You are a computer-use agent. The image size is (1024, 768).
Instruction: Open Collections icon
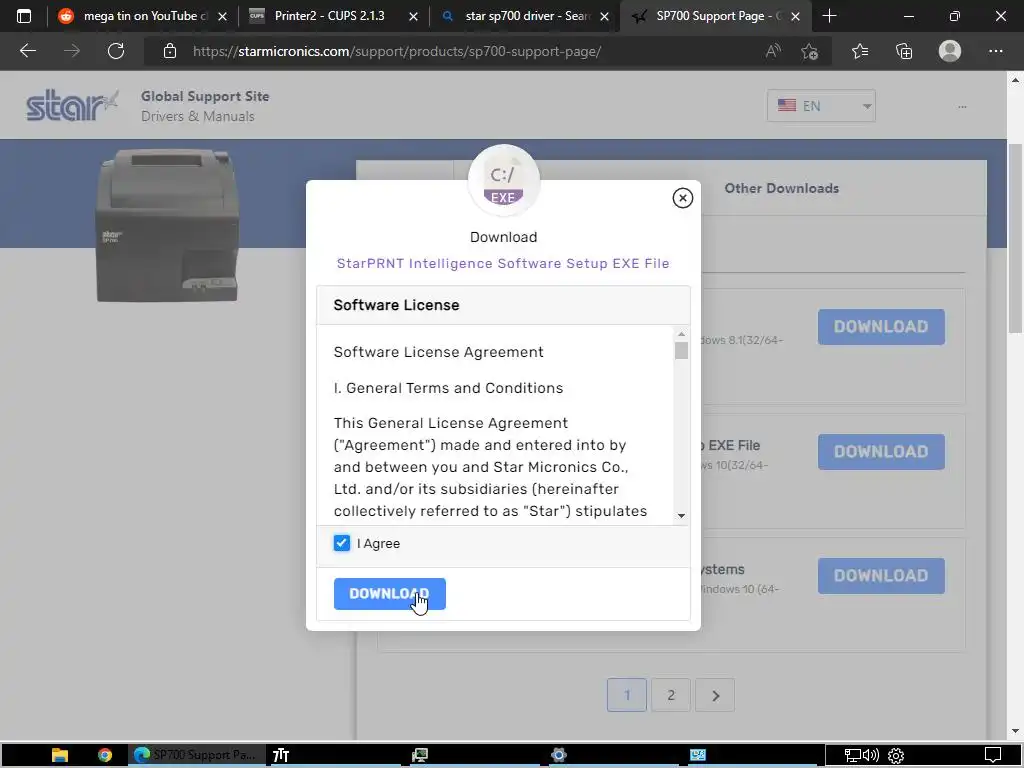pyautogui.click(x=904, y=51)
